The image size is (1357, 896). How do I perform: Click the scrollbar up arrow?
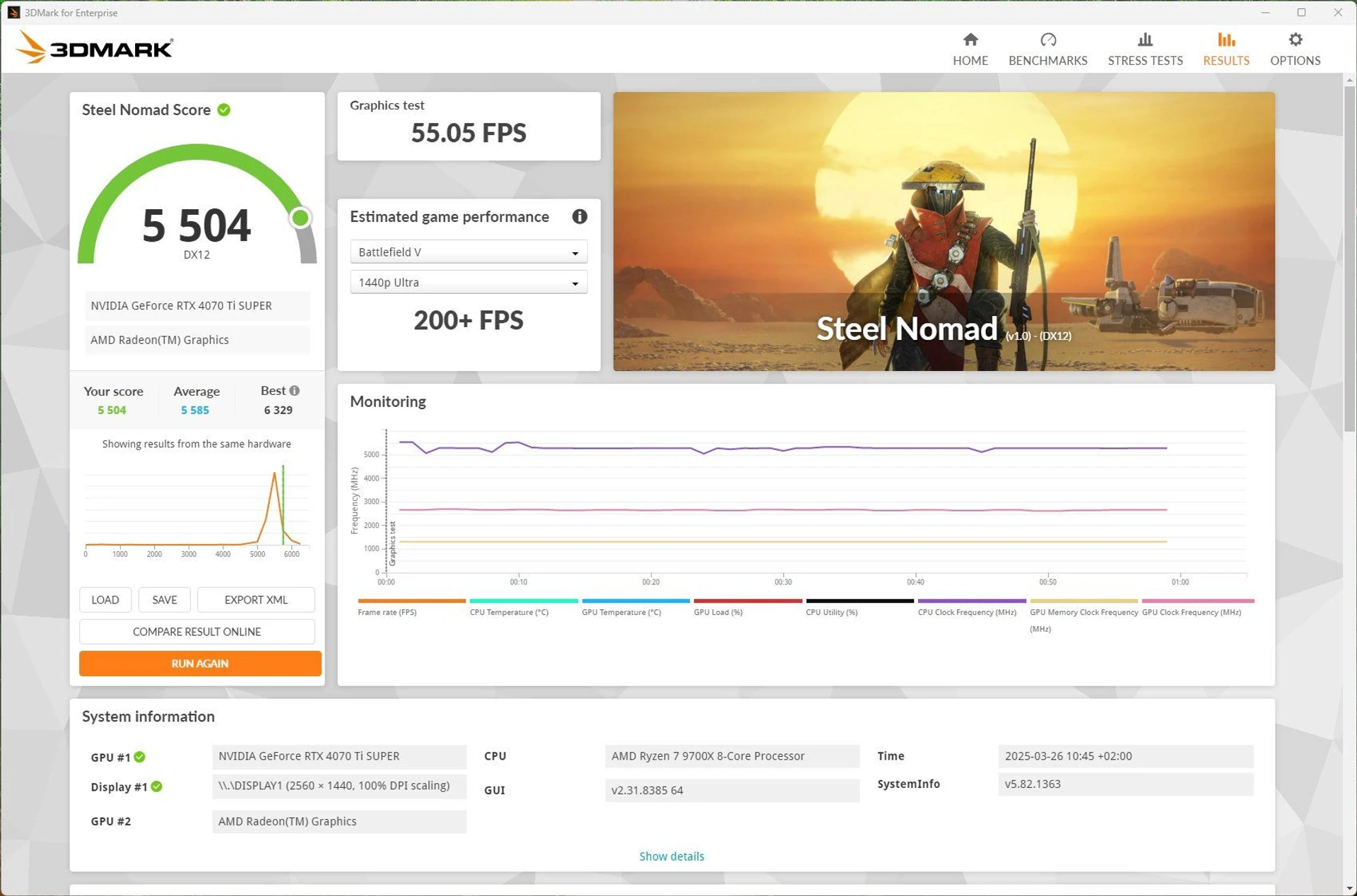tap(1349, 80)
